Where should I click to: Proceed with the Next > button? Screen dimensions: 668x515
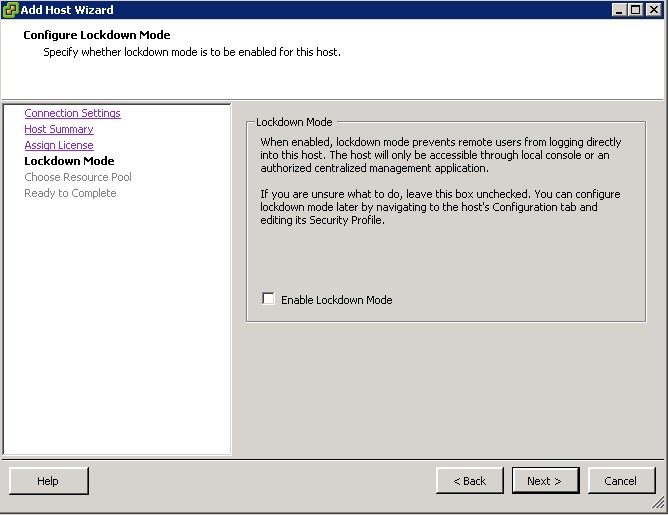544,481
